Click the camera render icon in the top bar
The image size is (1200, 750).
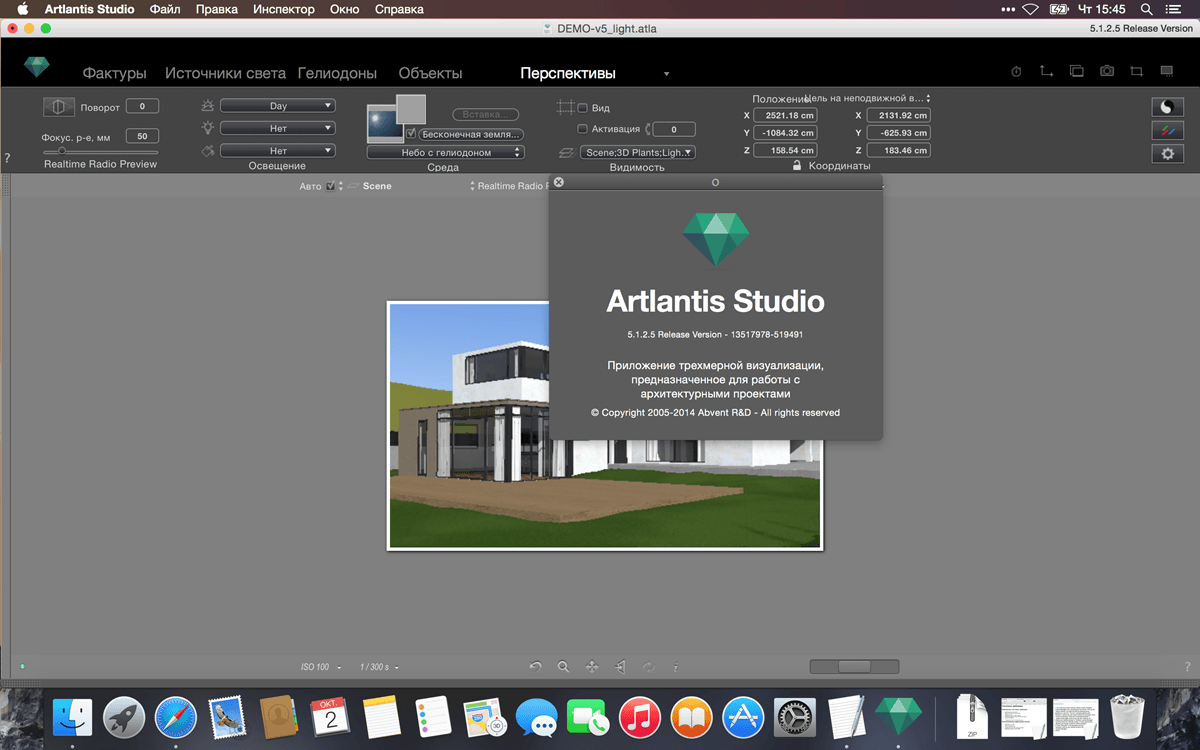[x=1107, y=72]
